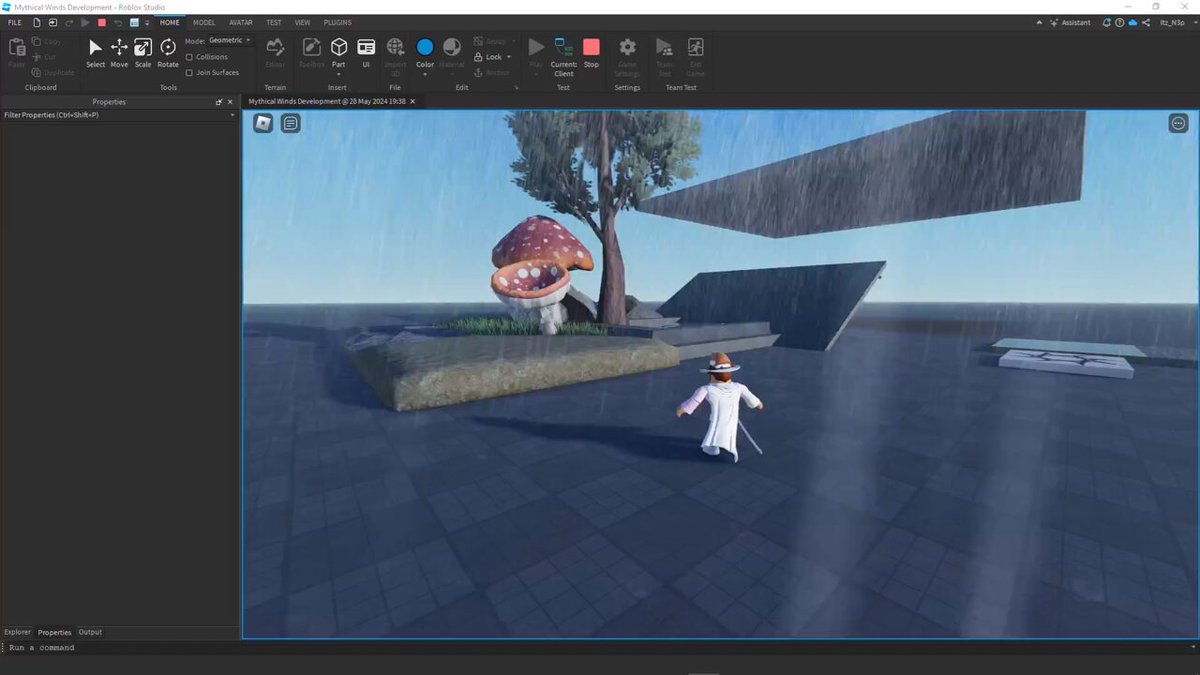Switch to the TEST ribbon tab
The image size is (1200, 675).
pyautogui.click(x=273, y=22)
